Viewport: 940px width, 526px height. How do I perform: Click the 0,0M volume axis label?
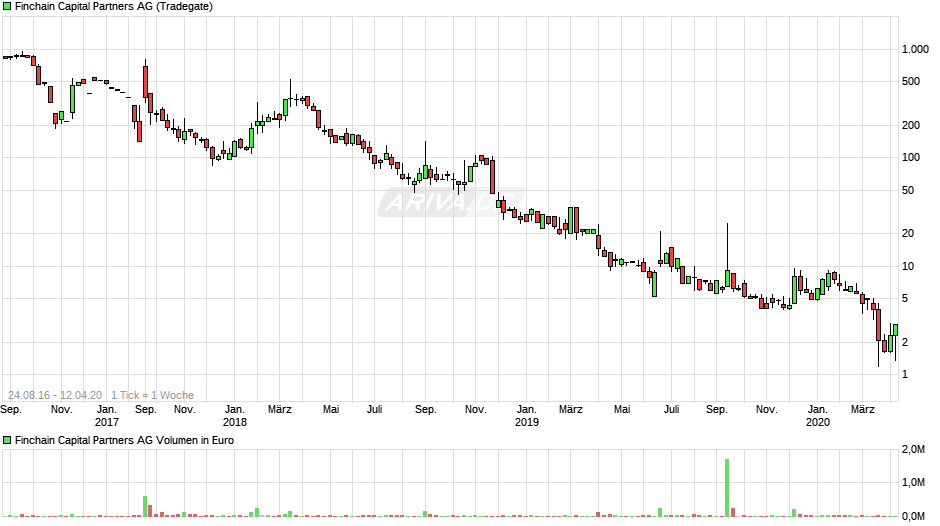coord(913,516)
